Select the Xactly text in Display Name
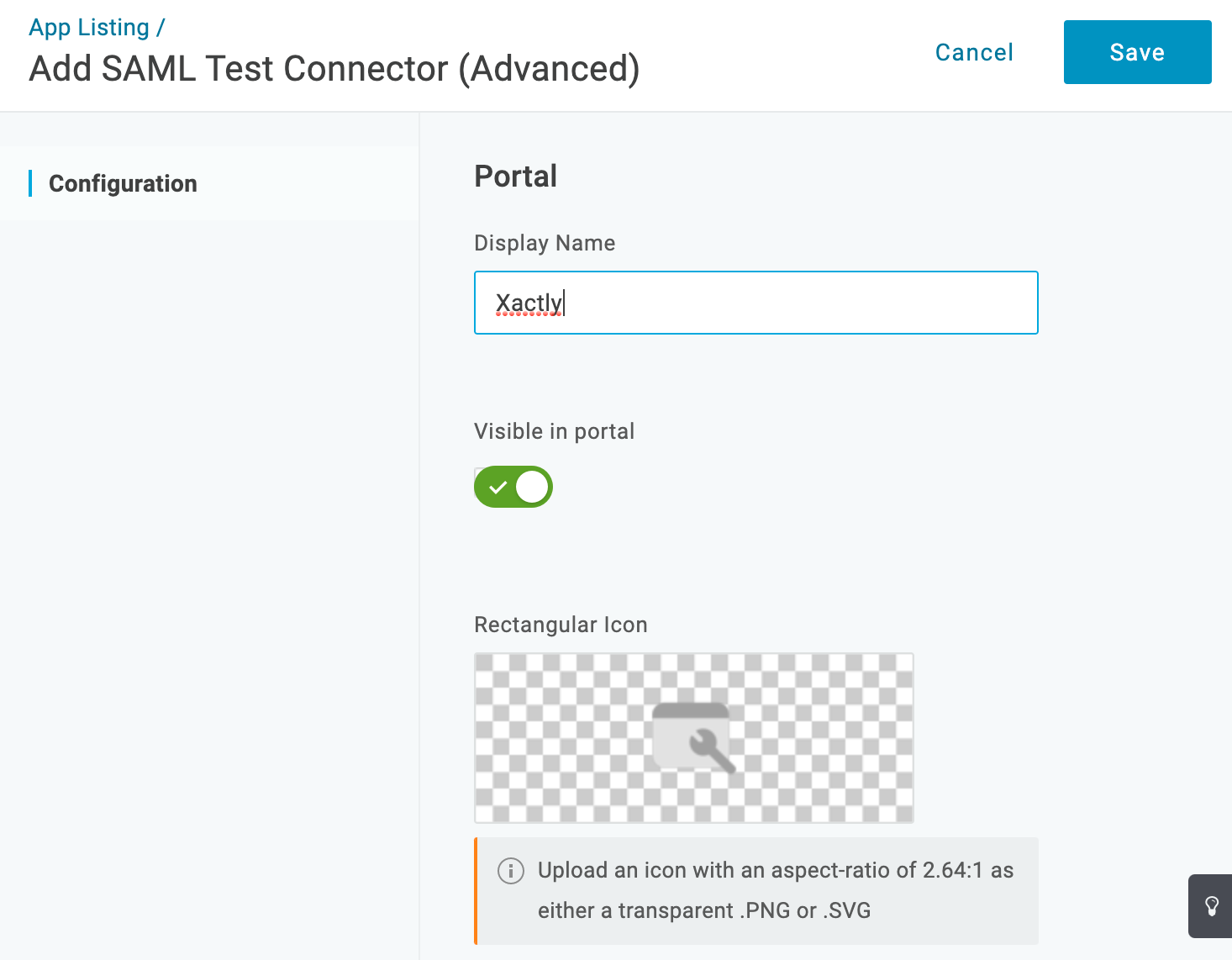Viewport: 1232px width, 960px height. click(529, 303)
